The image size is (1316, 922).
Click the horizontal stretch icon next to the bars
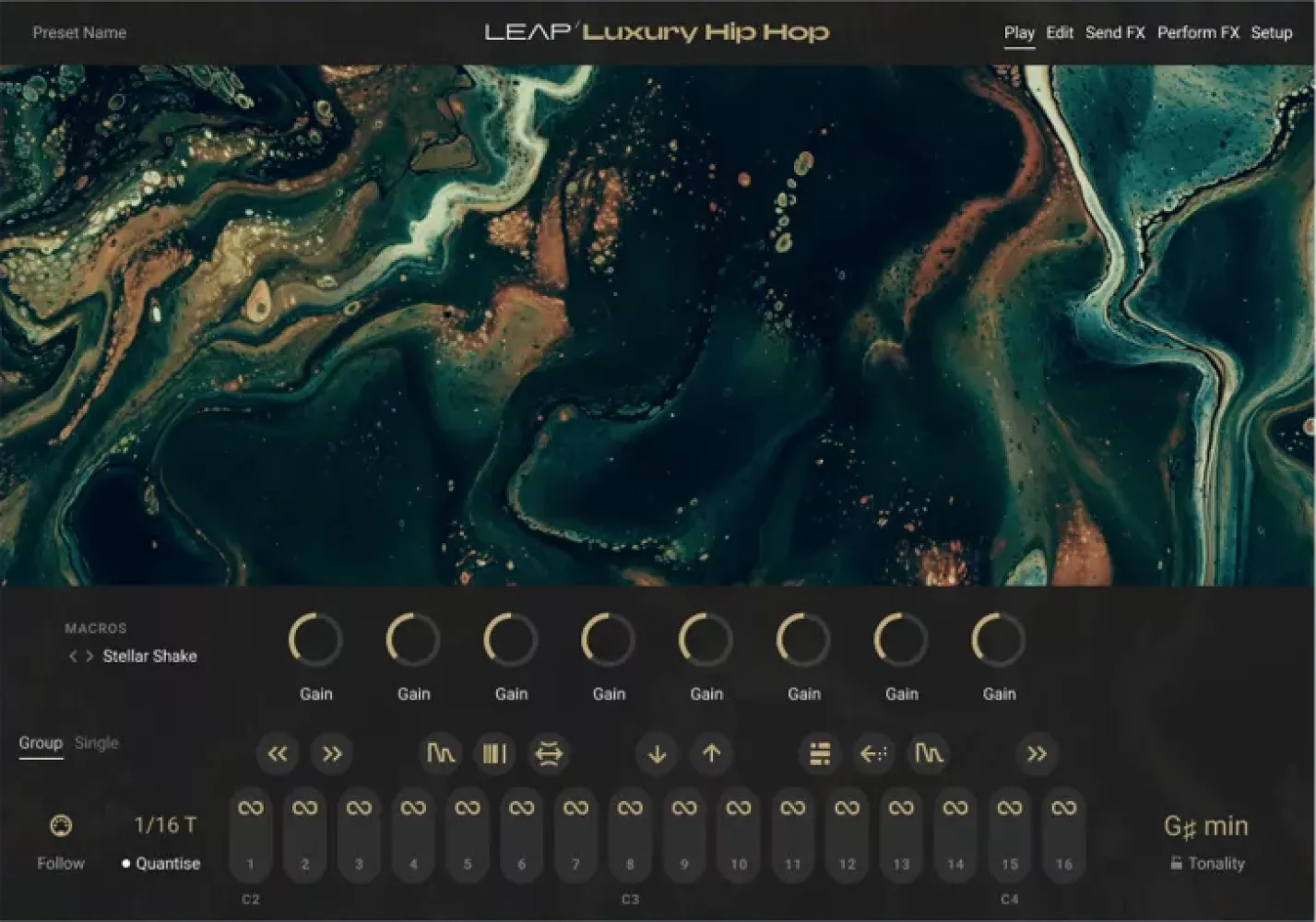click(x=549, y=753)
